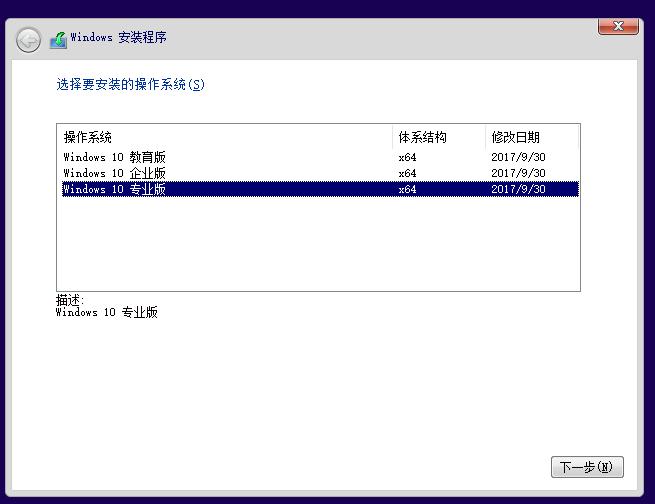Click the 选择要安装的操作系统(S) heading
655x504 pixels.
tap(130, 84)
